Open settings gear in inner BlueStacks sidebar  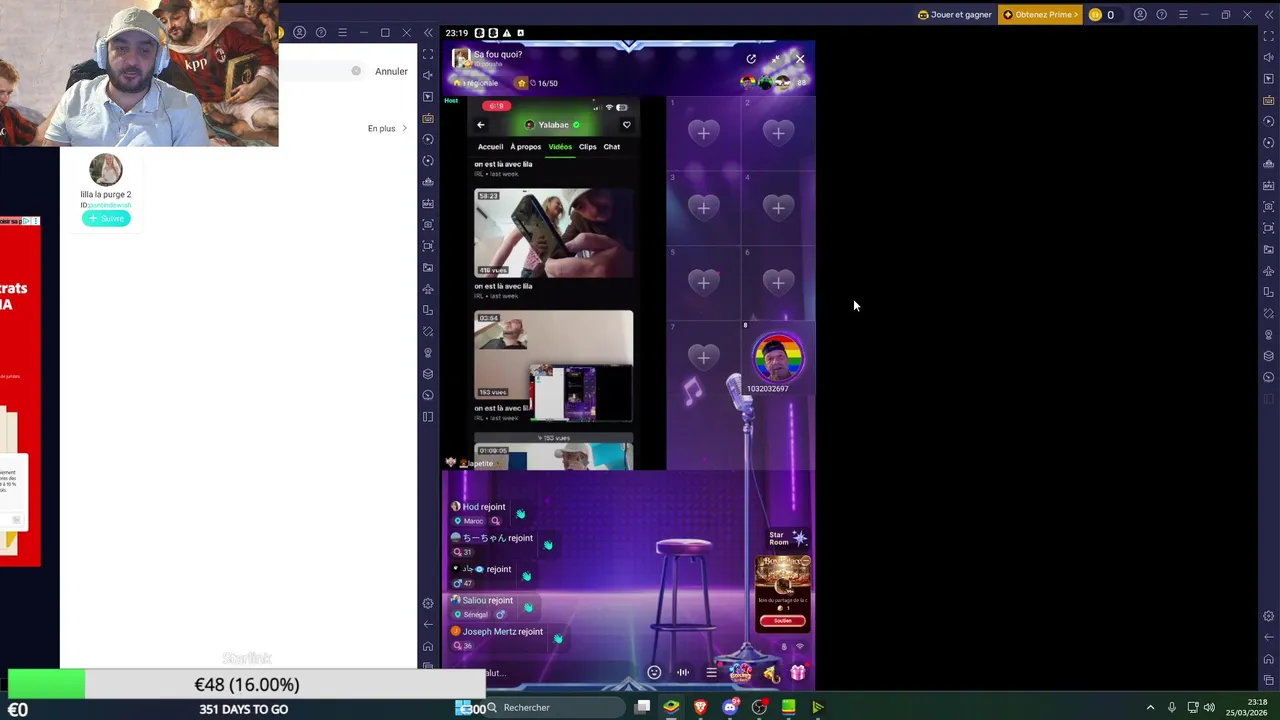(428, 603)
